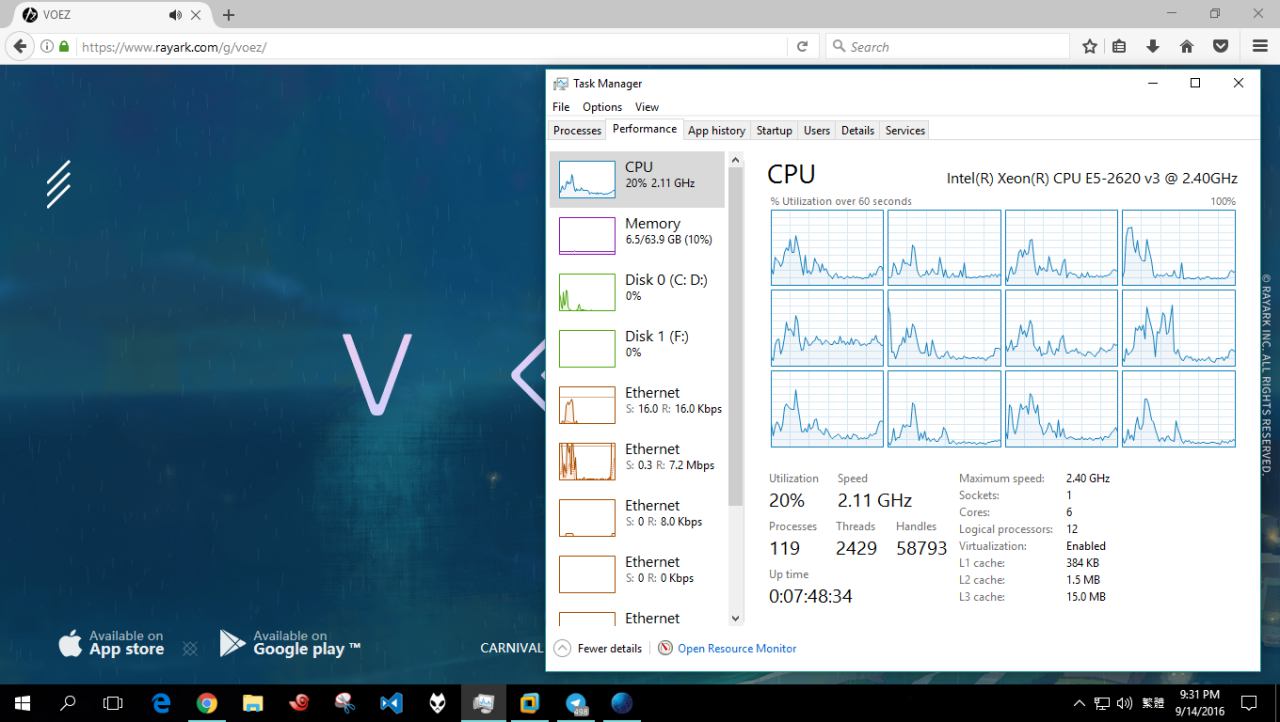Open the taskbar clock showing 9:31 PM

pos(1199,703)
